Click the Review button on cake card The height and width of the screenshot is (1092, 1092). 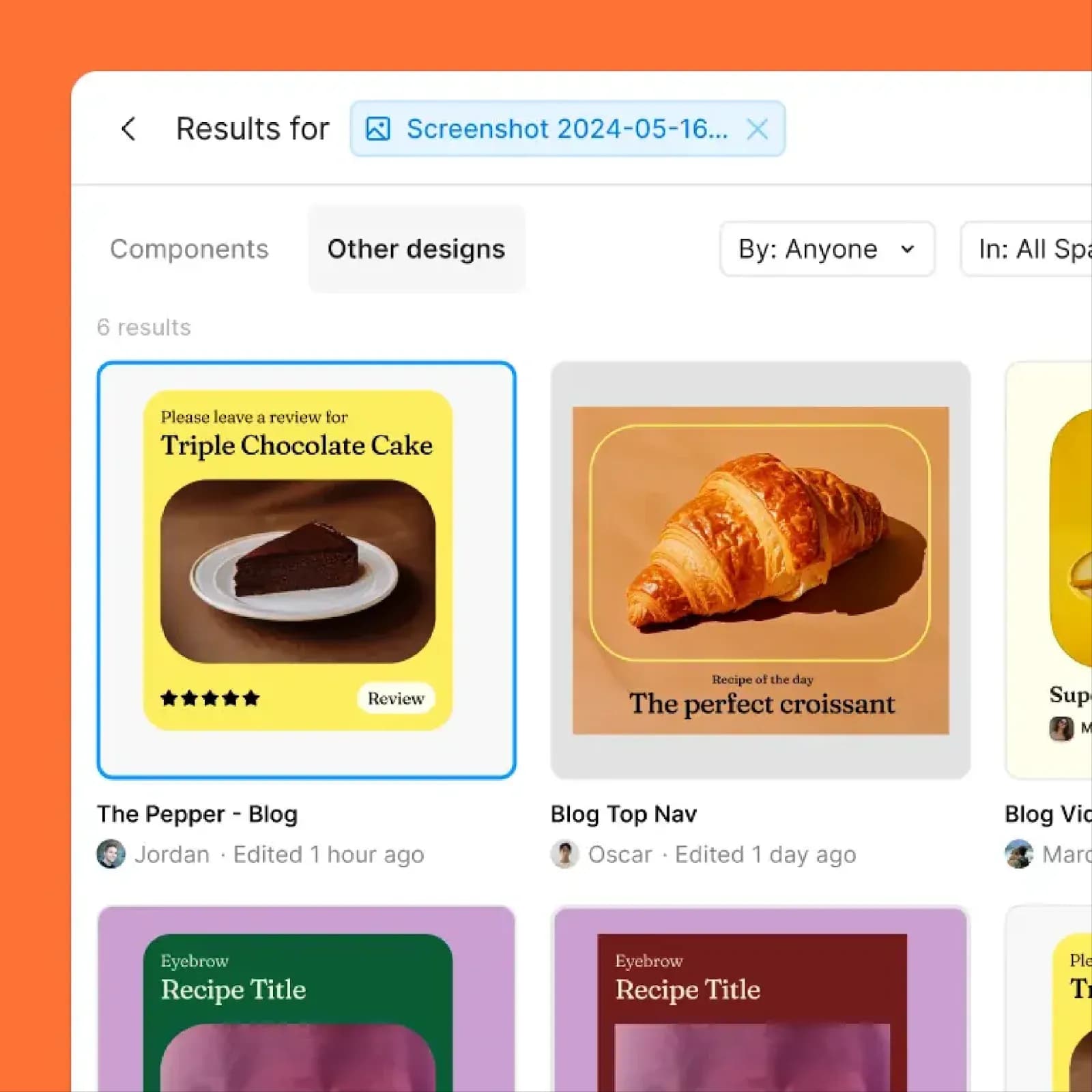396,698
